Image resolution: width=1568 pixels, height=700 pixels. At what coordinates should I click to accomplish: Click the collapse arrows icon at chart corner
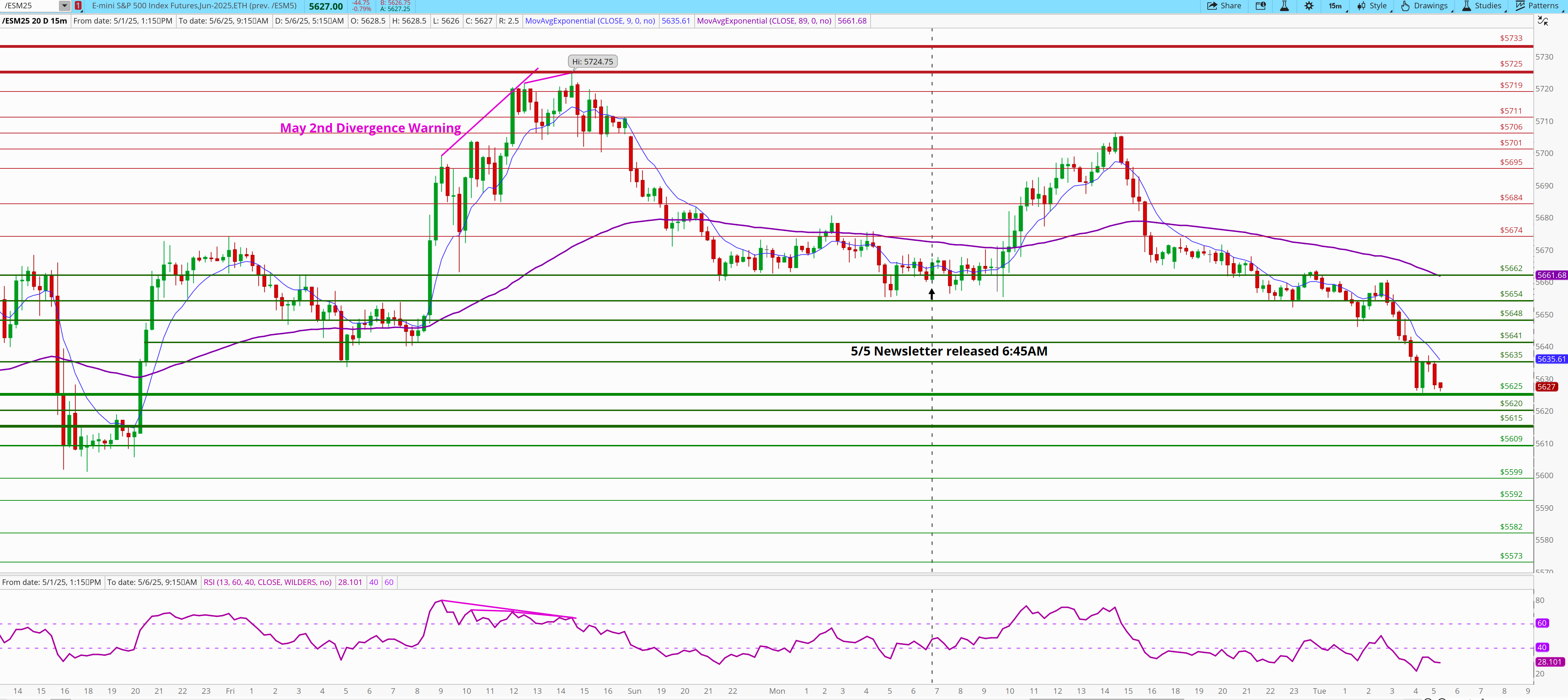(x=1543, y=21)
